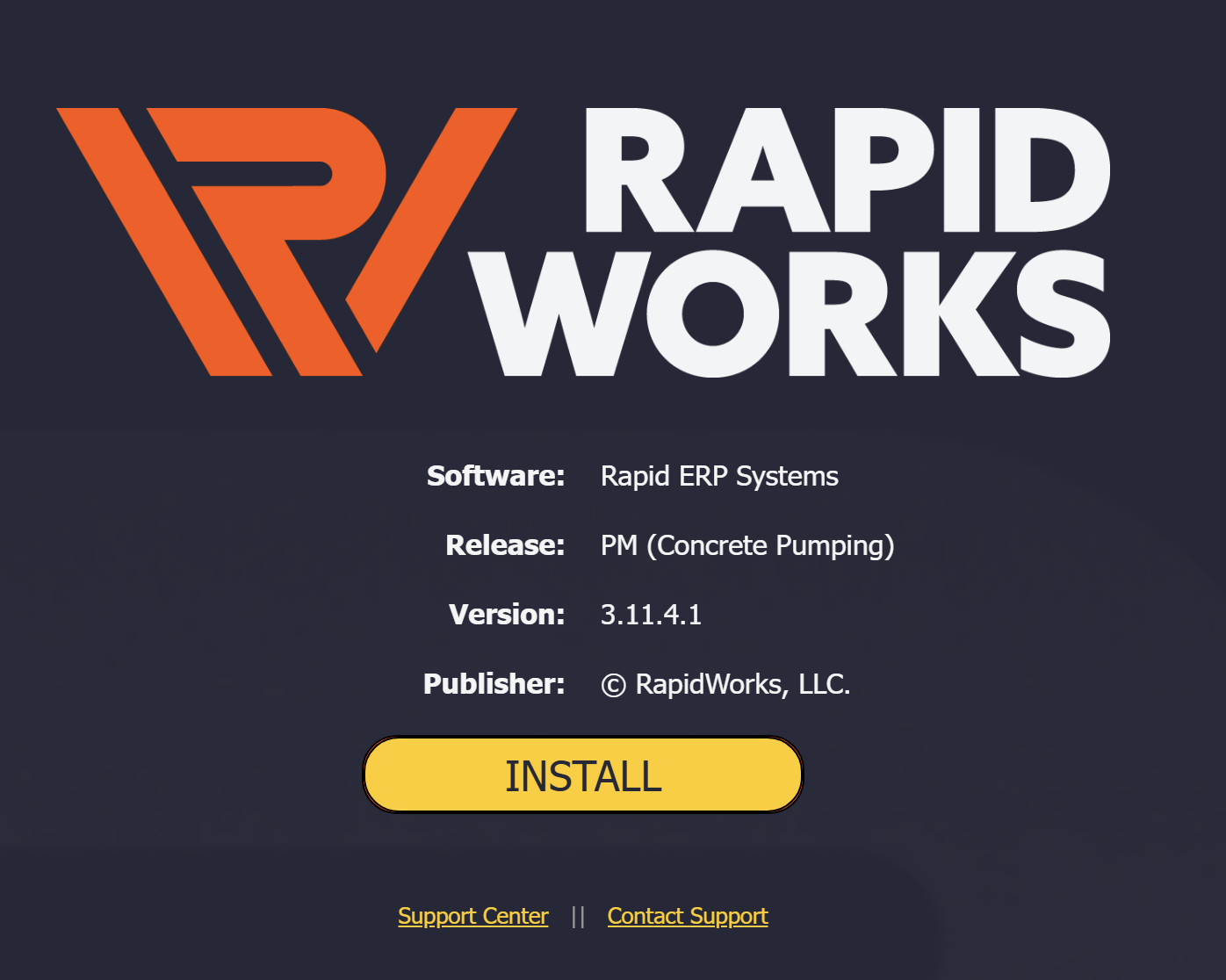1226x980 pixels.
Task: Click the orange RW logo emblem
Action: pos(287,241)
